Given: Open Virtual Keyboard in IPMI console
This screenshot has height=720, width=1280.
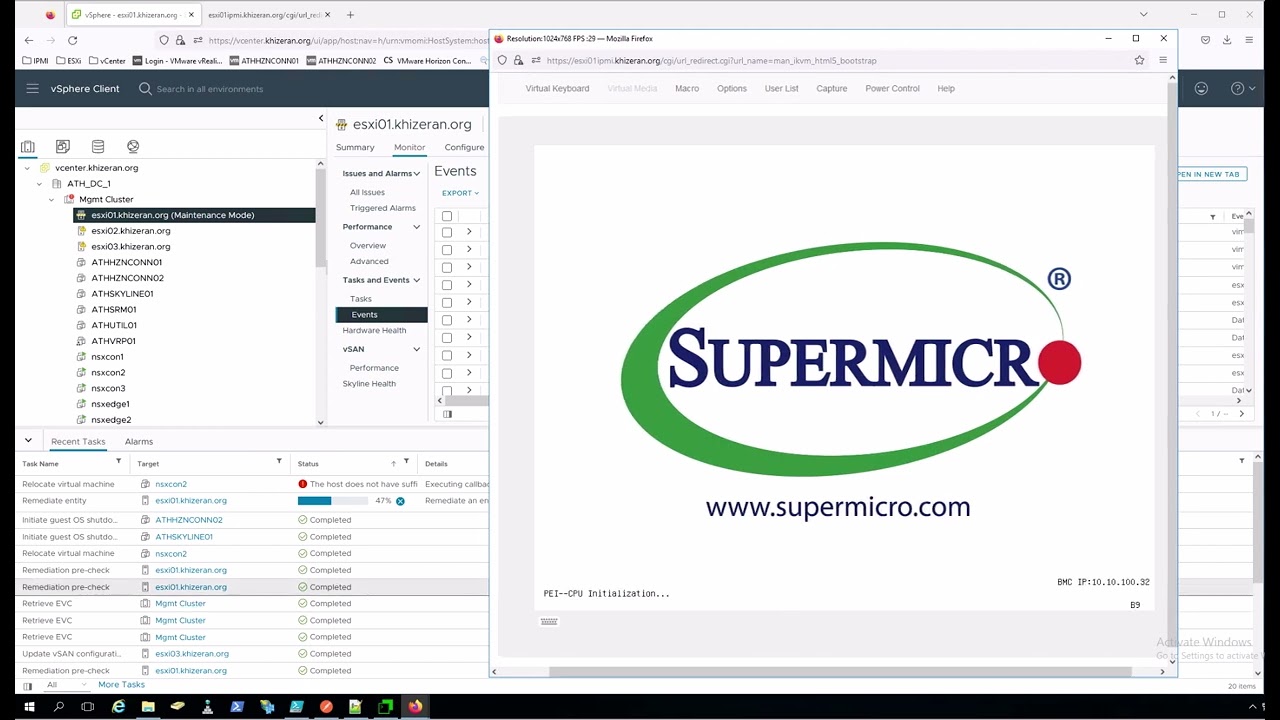Looking at the screenshot, I should pyautogui.click(x=557, y=88).
